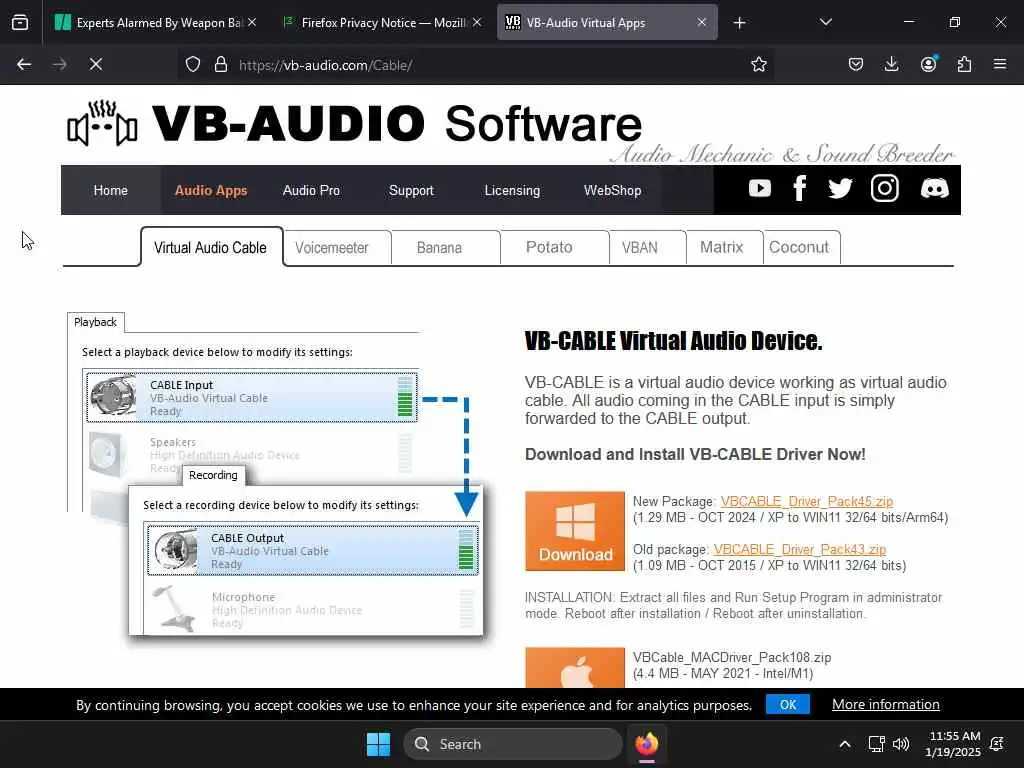Open the Support menu item
The height and width of the screenshot is (768, 1024).
[411, 190]
